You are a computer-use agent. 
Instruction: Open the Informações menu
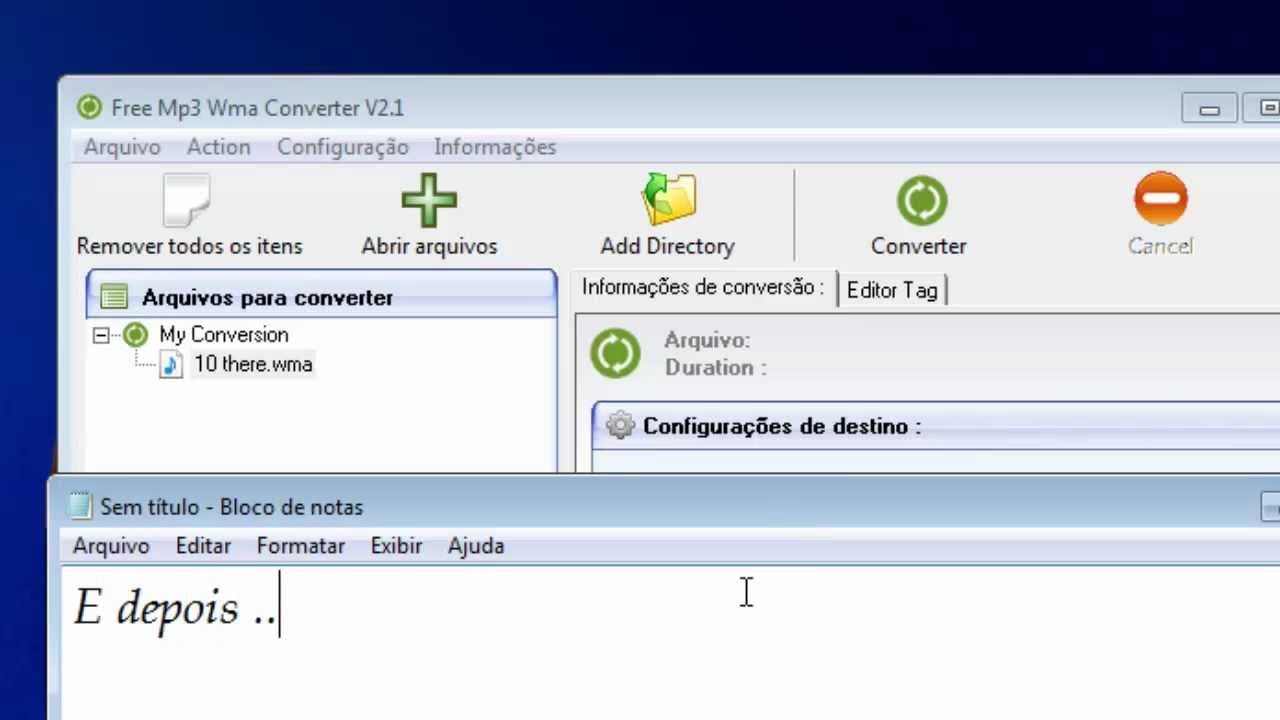(x=495, y=147)
